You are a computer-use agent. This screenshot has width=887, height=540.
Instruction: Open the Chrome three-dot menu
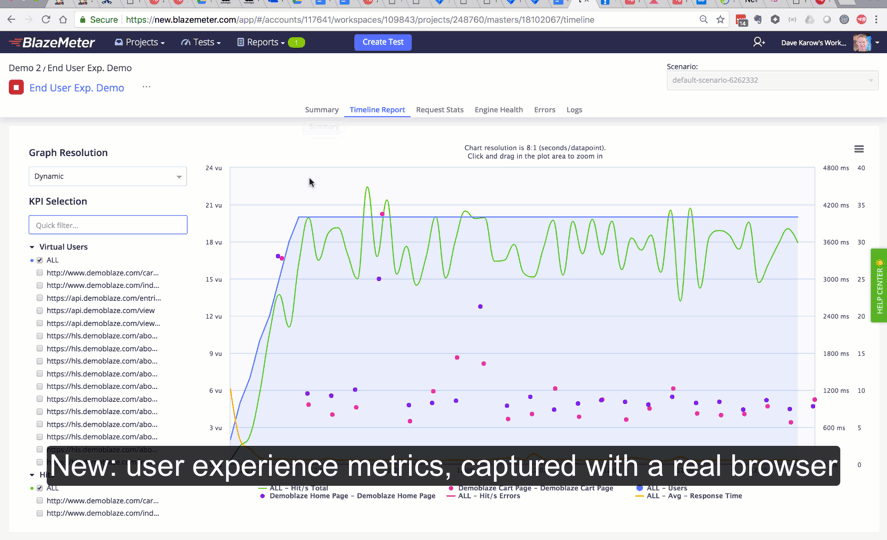coord(877,19)
